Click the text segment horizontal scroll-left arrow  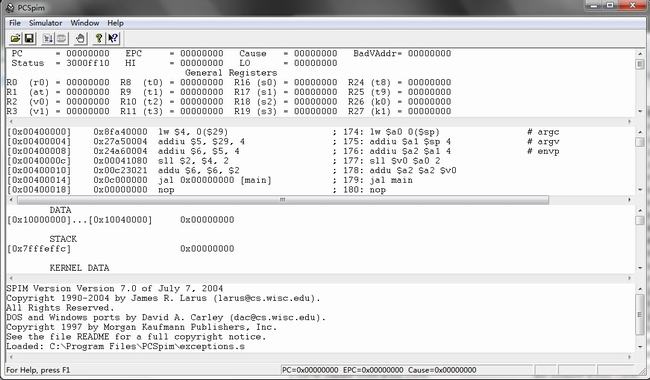11,200
